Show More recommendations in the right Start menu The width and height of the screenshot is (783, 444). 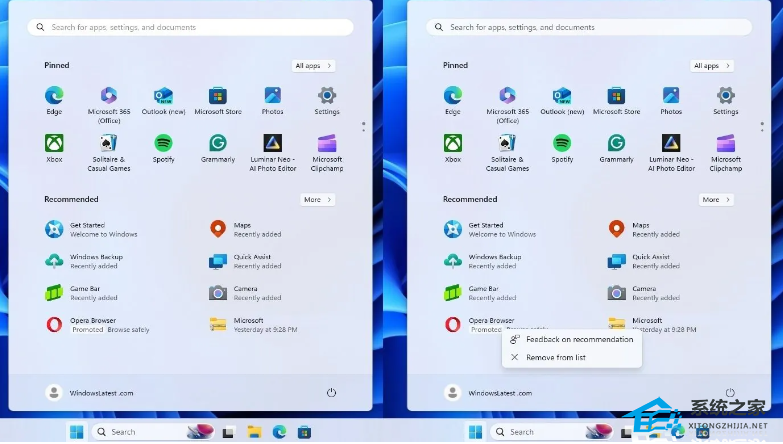coord(716,199)
